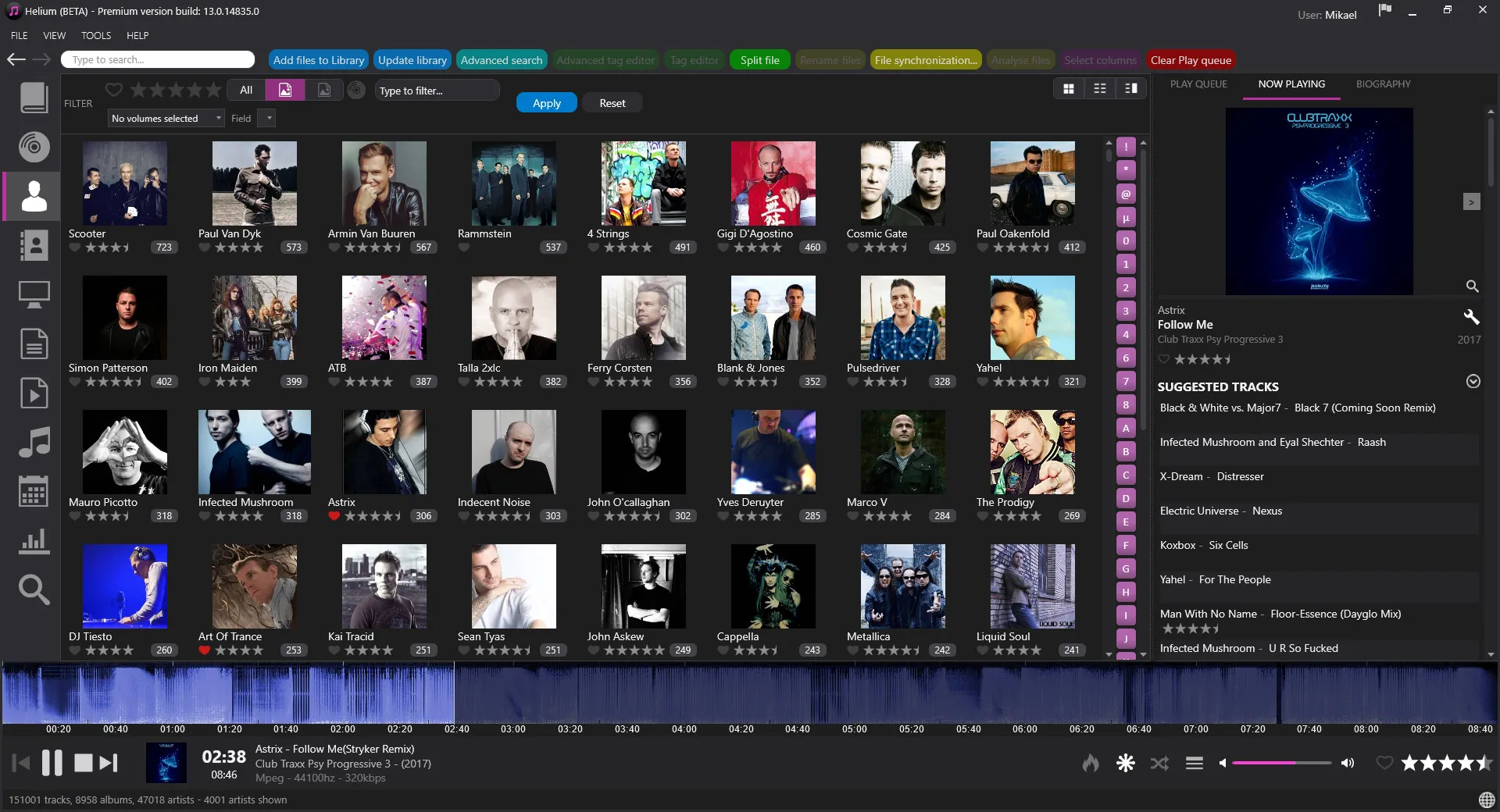The height and width of the screenshot is (812, 1500).
Task: Skip to the next track
Action: pos(109,762)
